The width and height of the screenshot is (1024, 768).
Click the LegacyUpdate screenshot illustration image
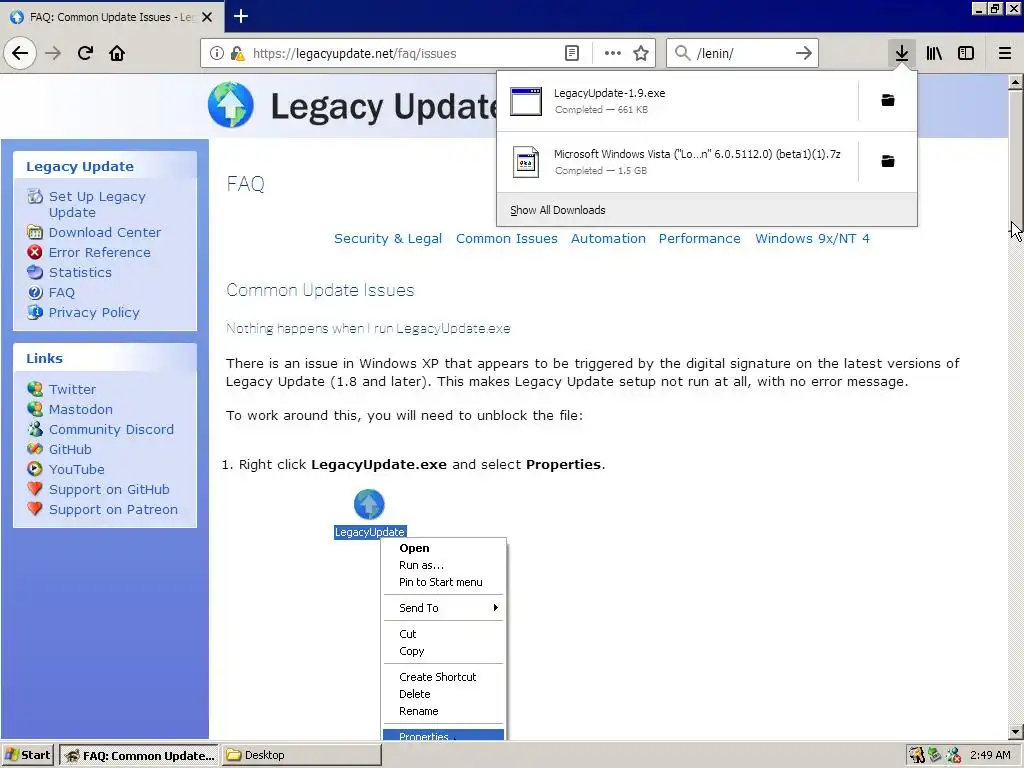(420, 614)
